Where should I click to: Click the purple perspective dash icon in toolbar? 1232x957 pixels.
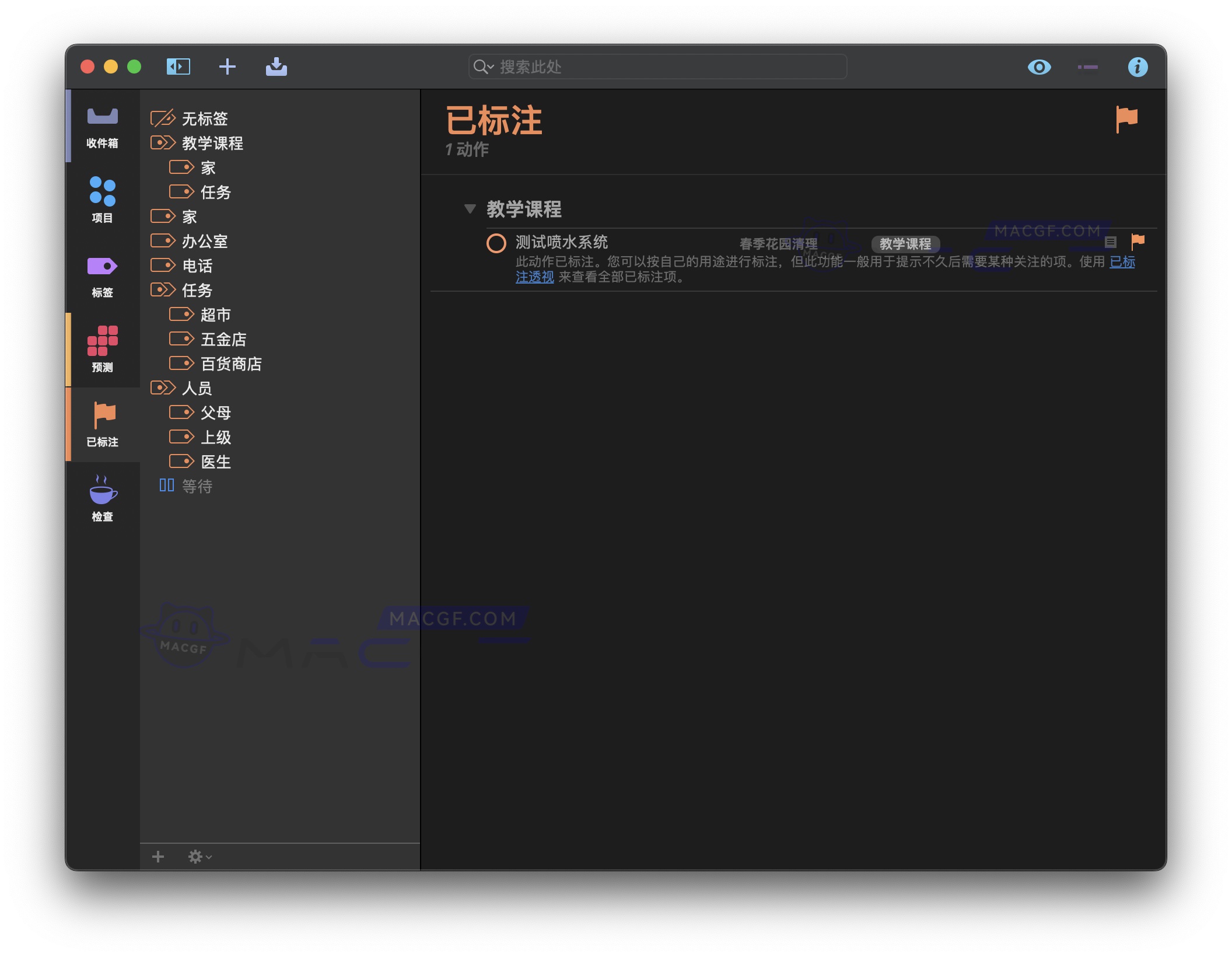(x=1088, y=67)
